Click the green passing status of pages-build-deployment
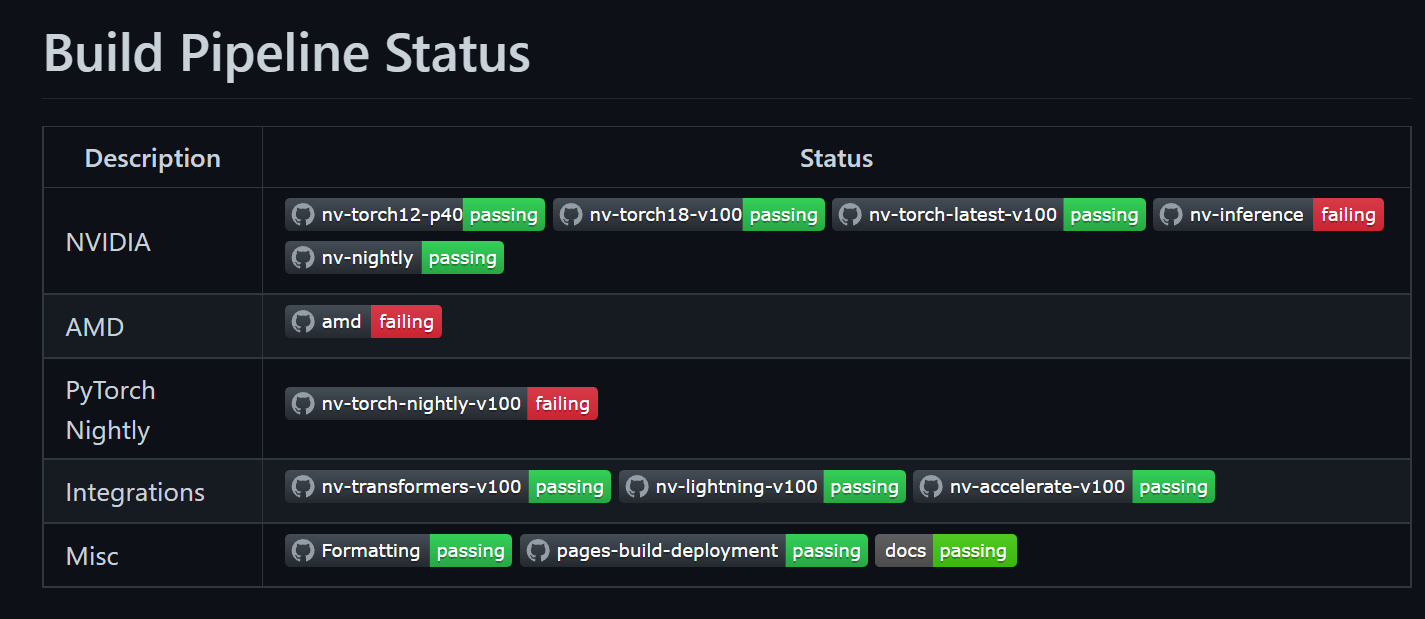 827,551
